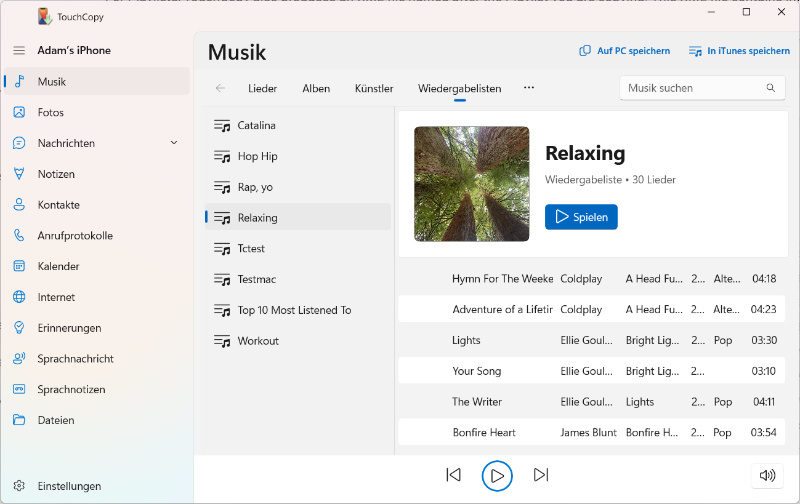
Task: Select the song Your Song
Action: [591, 371]
